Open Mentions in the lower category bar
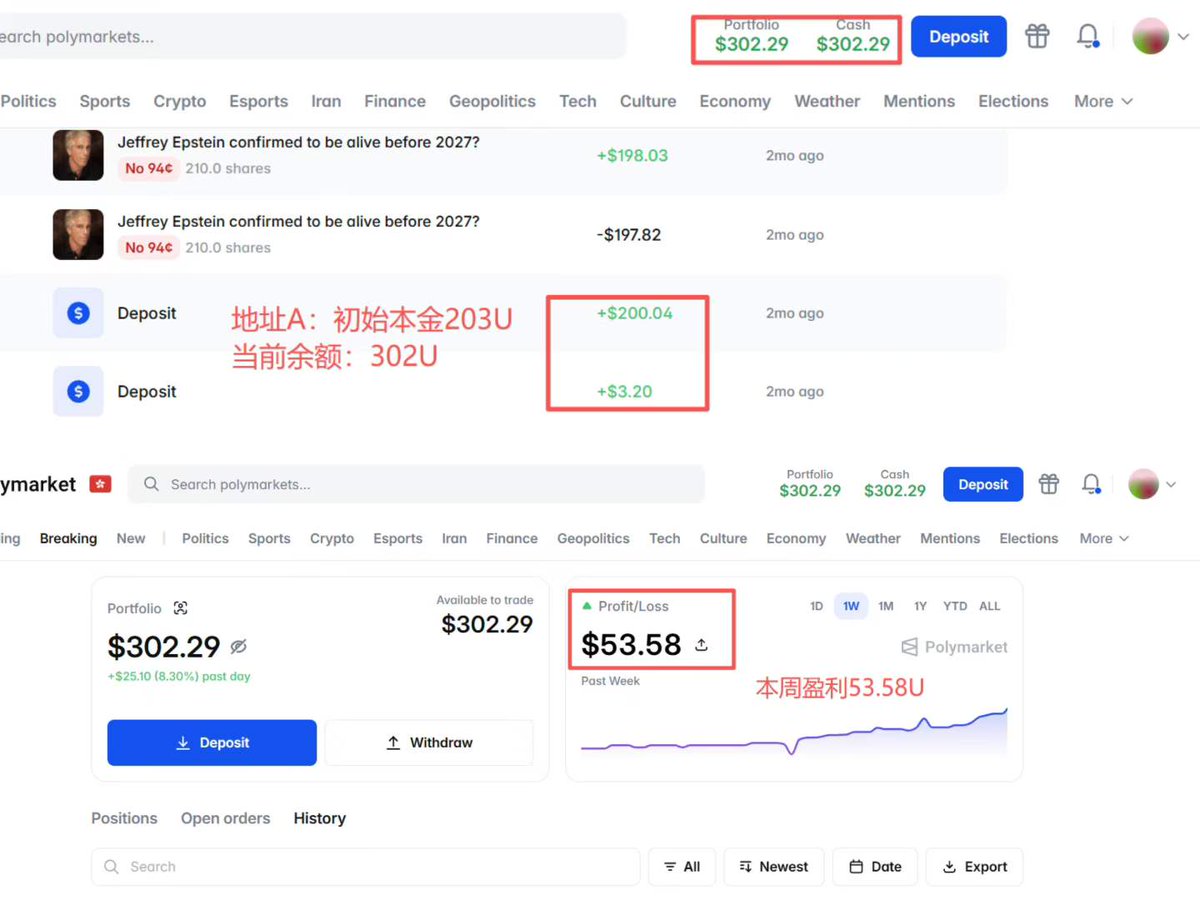1200x900 pixels. (x=950, y=538)
